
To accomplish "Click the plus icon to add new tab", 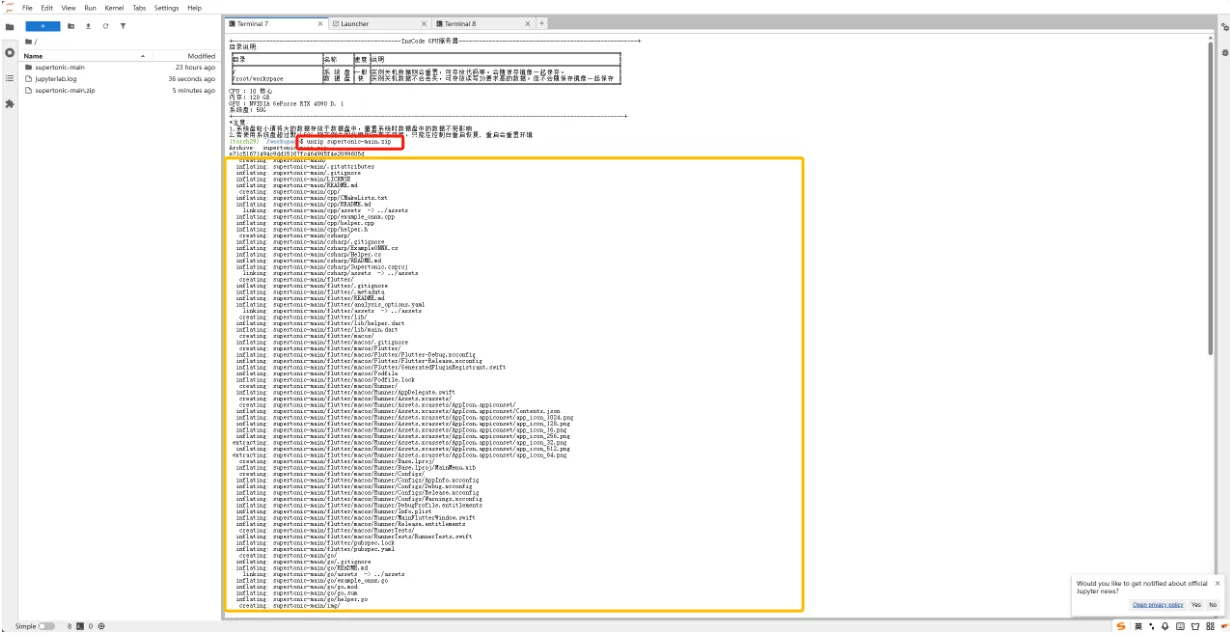I will [542, 23].
